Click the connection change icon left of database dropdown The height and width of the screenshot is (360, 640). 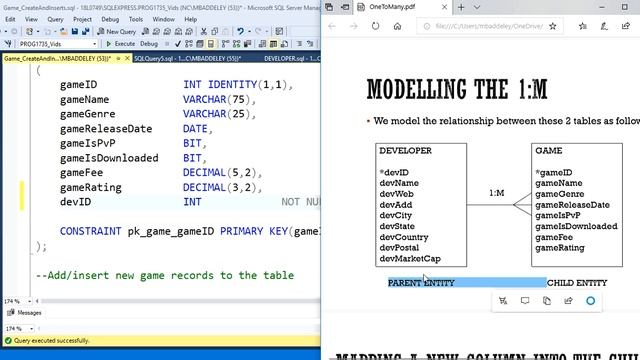(x=8, y=44)
